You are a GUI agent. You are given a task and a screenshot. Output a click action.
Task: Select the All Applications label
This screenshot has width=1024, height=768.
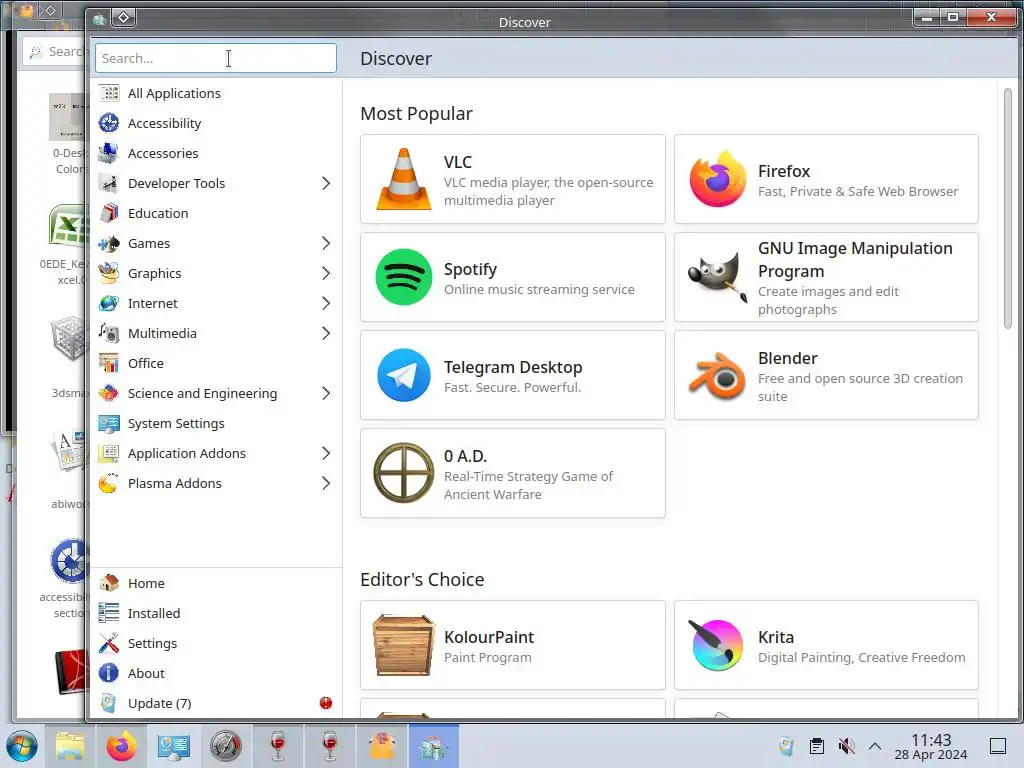tap(174, 93)
